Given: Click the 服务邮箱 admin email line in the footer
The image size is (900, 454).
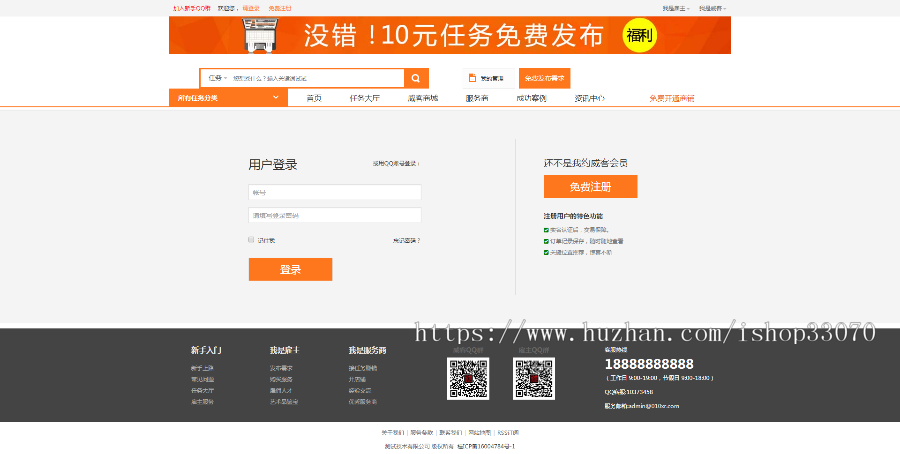Looking at the screenshot, I should pos(641,406).
